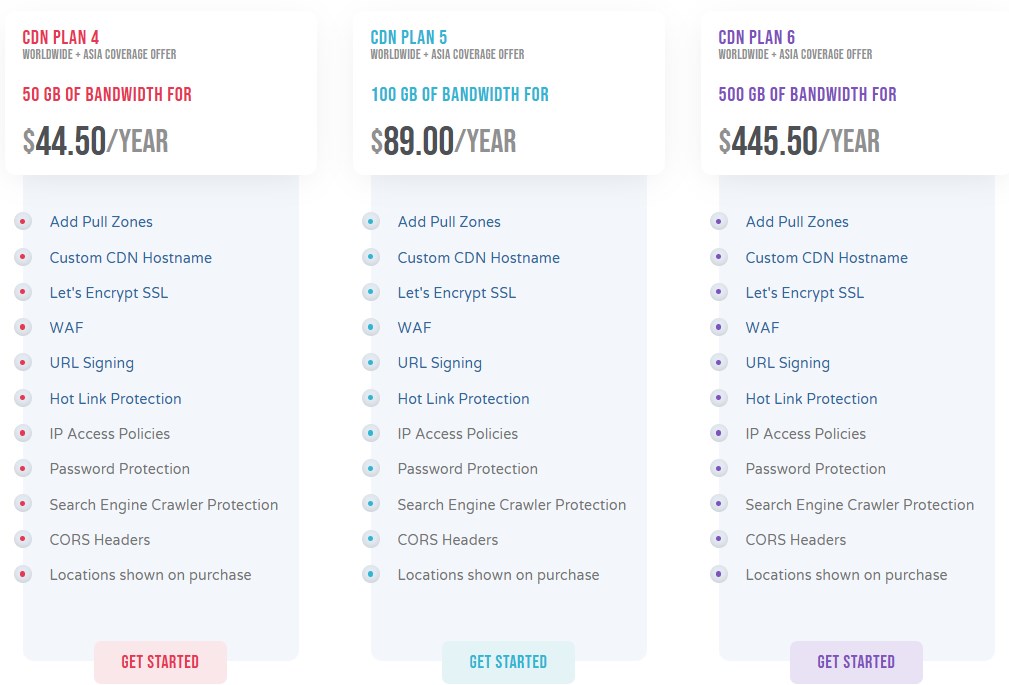Expand the Locations shown on purchase entry in Plan 4
The width and height of the screenshot is (1009, 685).
(x=150, y=574)
